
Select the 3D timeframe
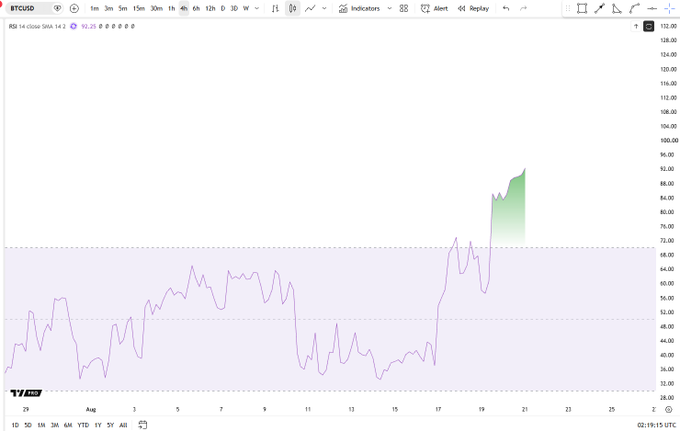[234, 8]
